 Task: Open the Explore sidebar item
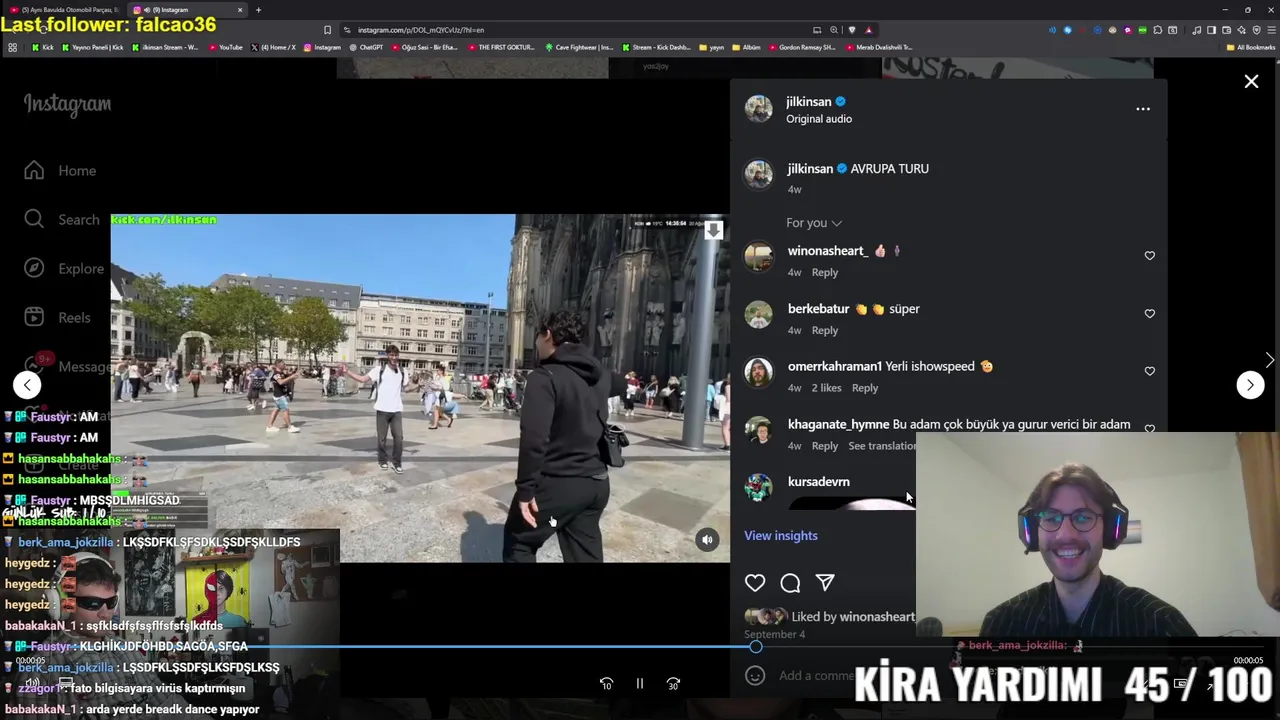pos(64,268)
